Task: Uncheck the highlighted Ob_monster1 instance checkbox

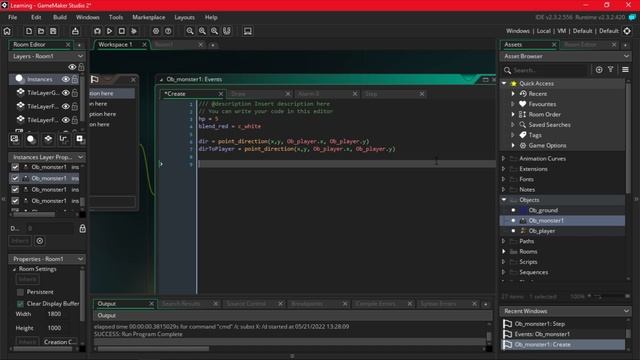Action: 15,178
